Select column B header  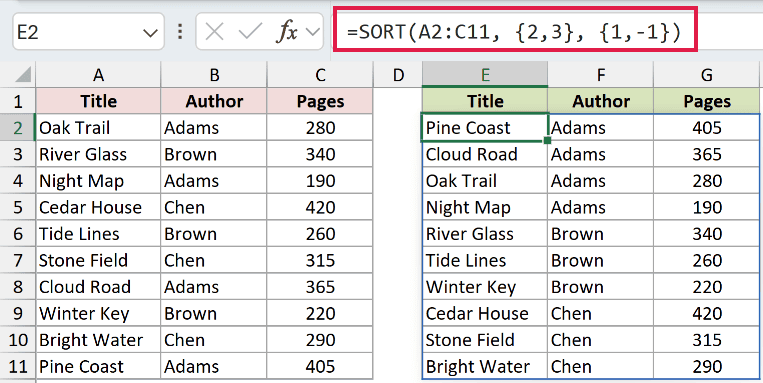pyautogui.click(x=214, y=74)
